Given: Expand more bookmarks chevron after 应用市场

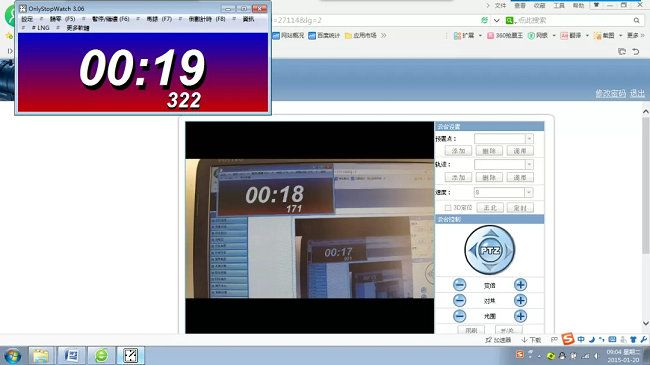Looking at the screenshot, I should [x=384, y=36].
